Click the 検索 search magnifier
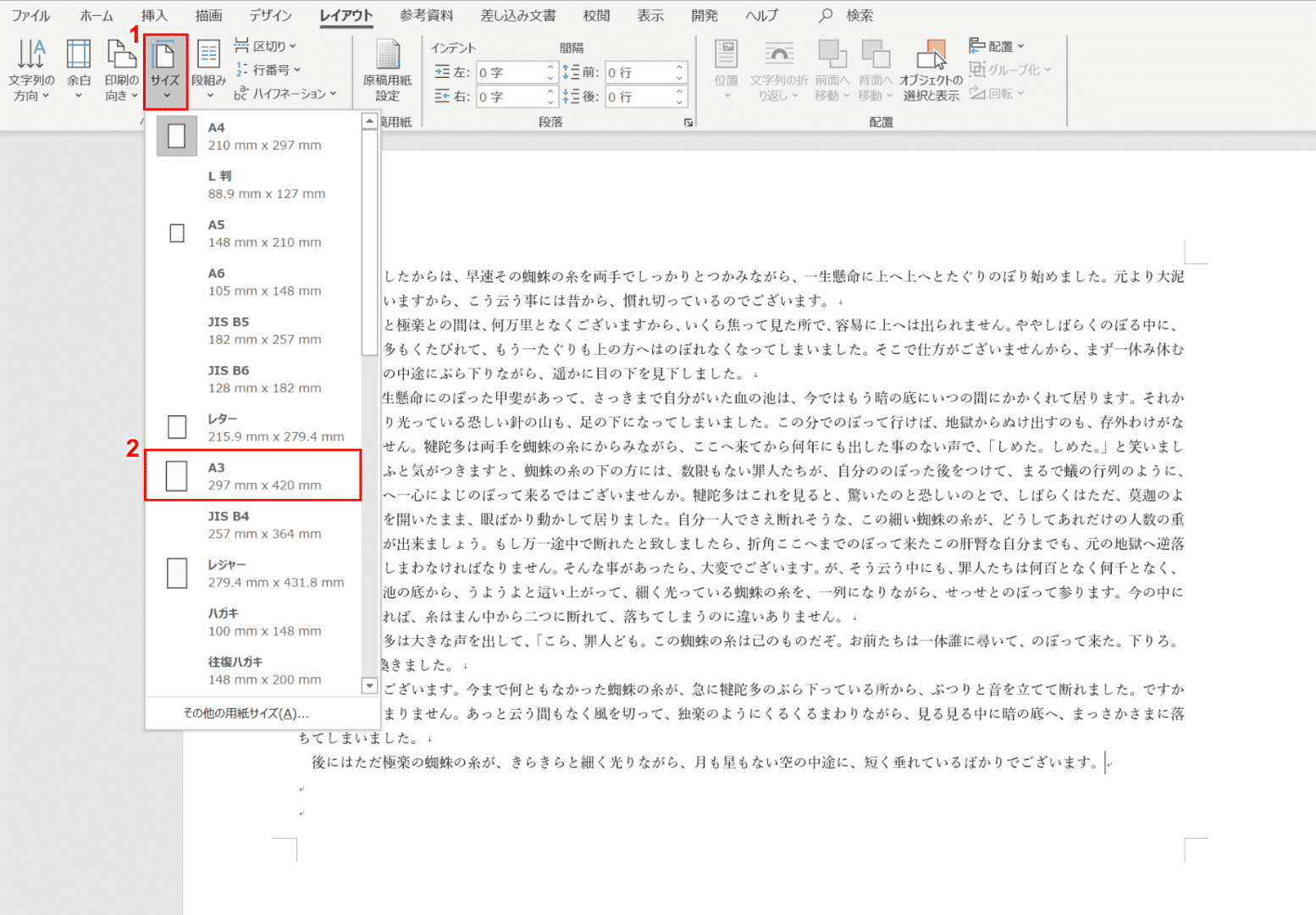 click(x=826, y=15)
